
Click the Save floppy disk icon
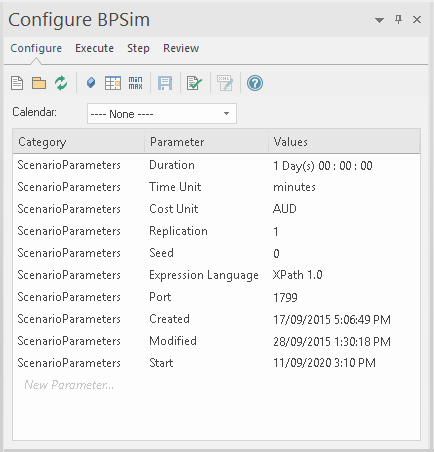pos(165,83)
